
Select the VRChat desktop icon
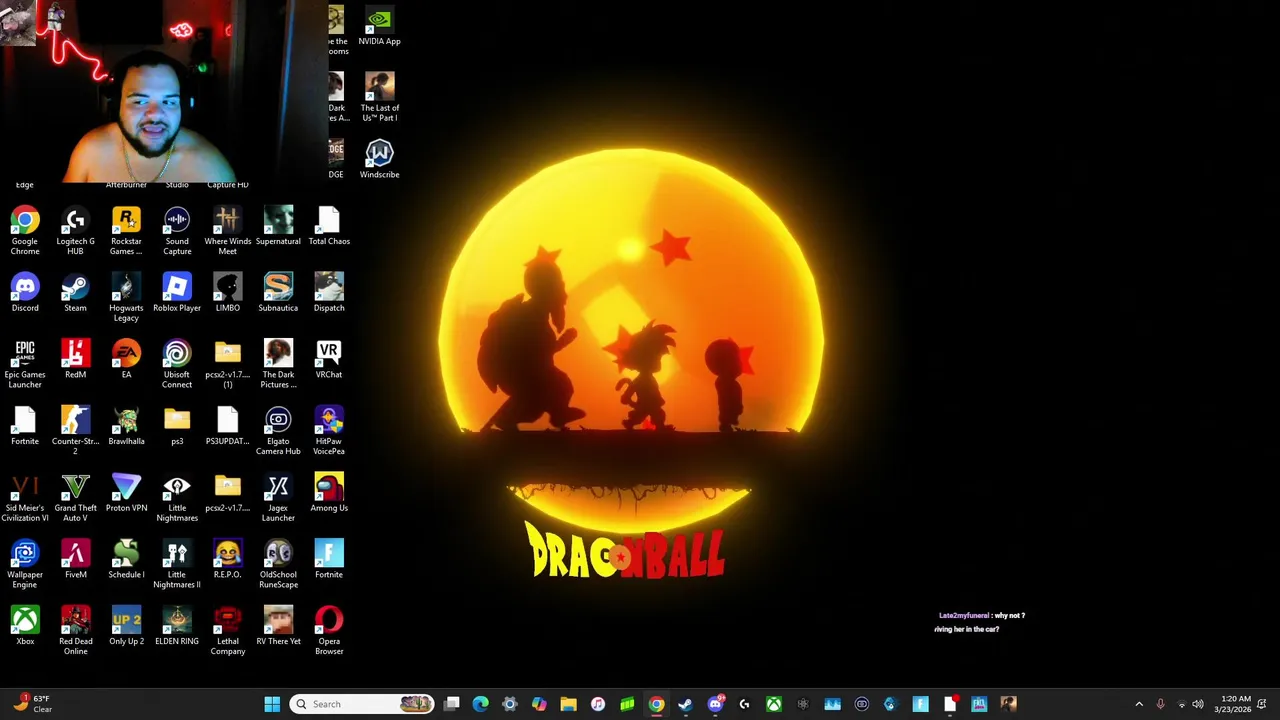tap(329, 359)
